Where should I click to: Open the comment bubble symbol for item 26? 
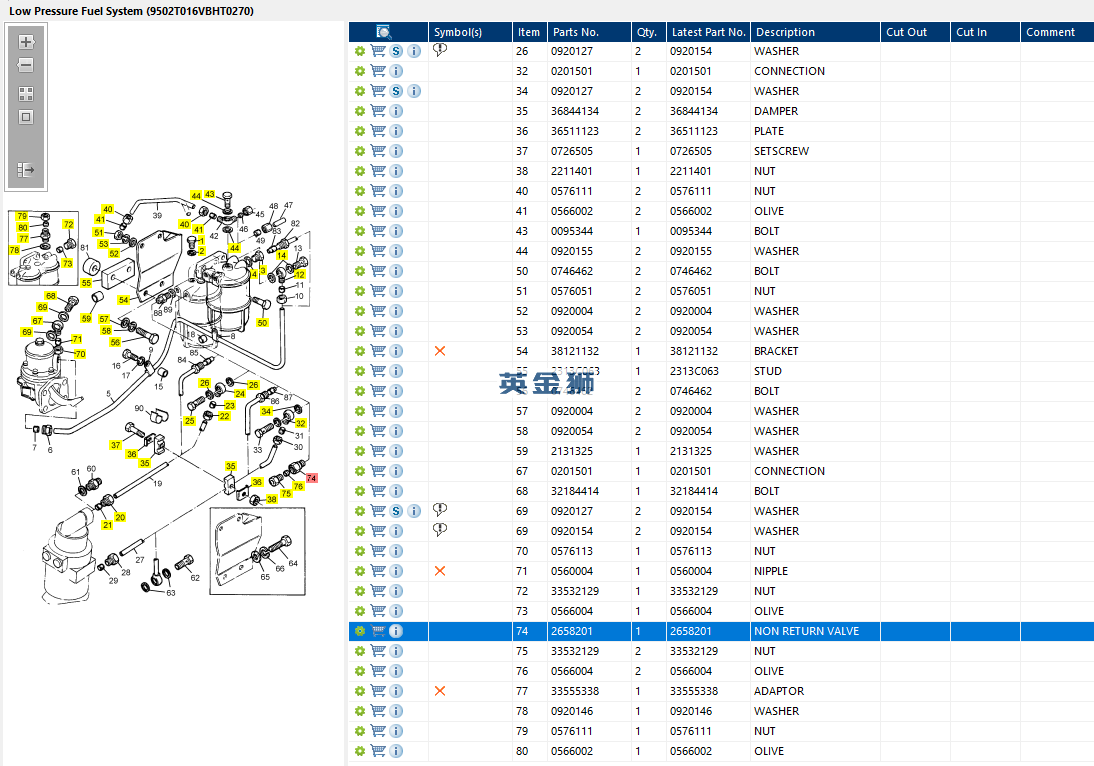pyautogui.click(x=440, y=50)
